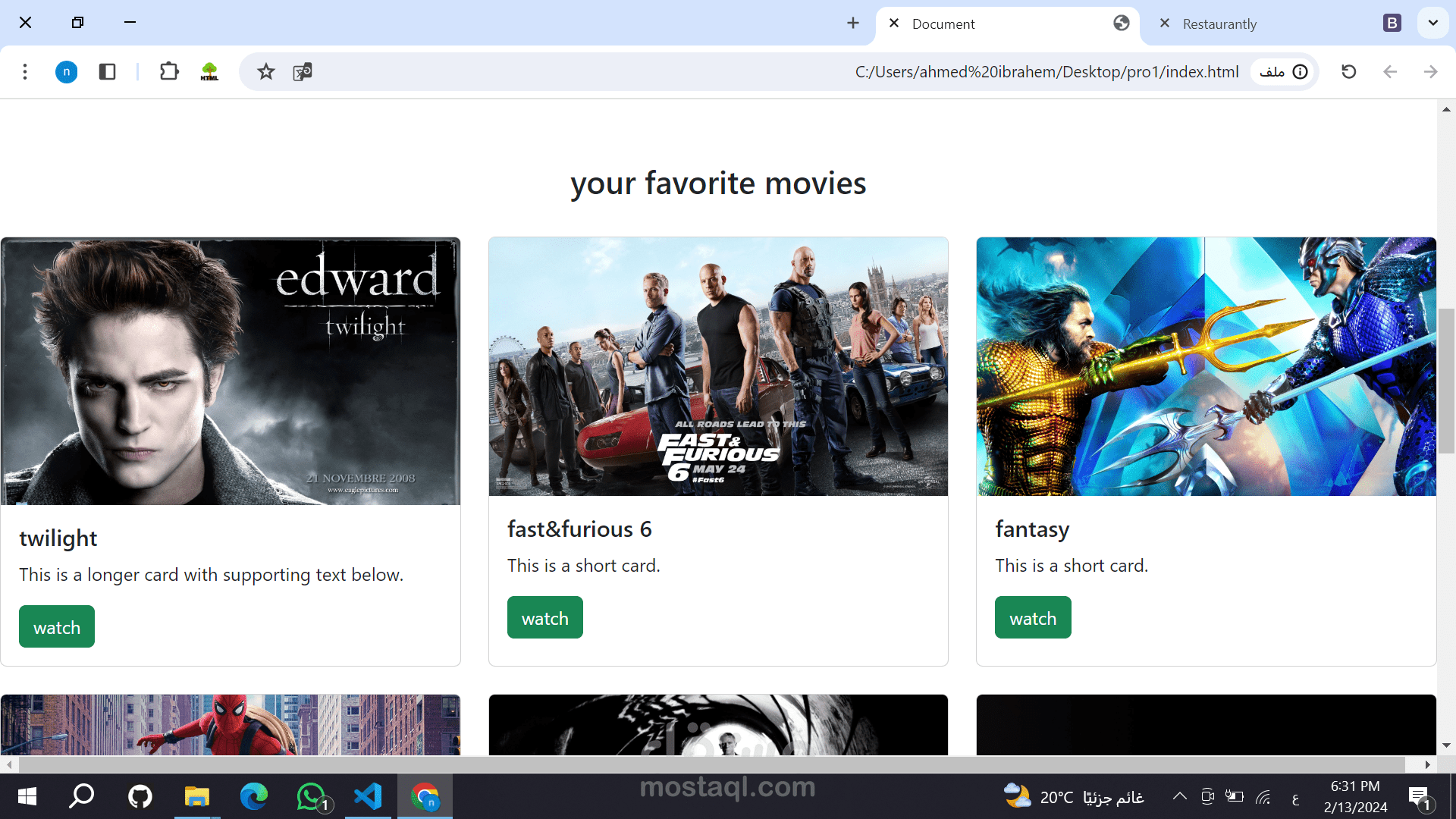This screenshot has width=1456, height=819.
Task: Open Windows taskbar search
Action: pyautogui.click(x=82, y=796)
